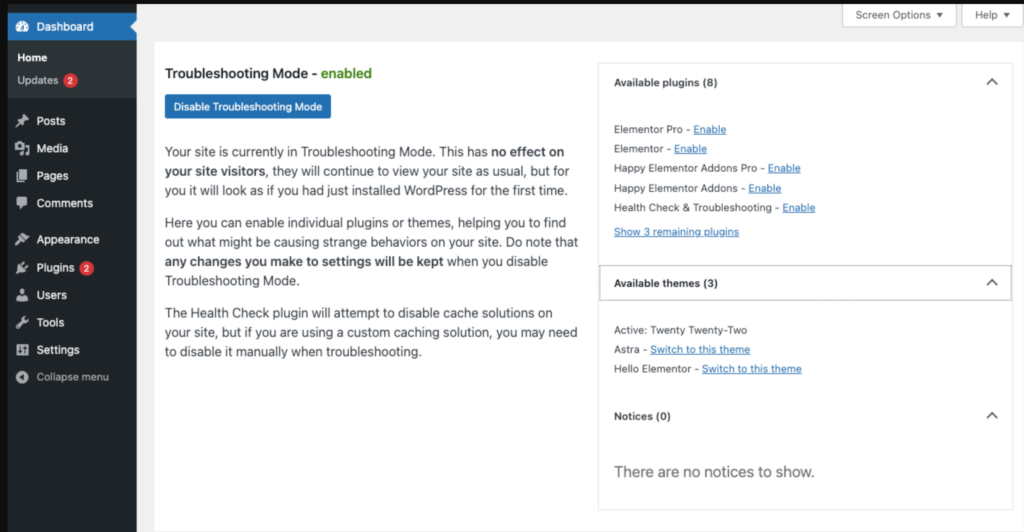Click the Posts pushpin icon

(22, 121)
